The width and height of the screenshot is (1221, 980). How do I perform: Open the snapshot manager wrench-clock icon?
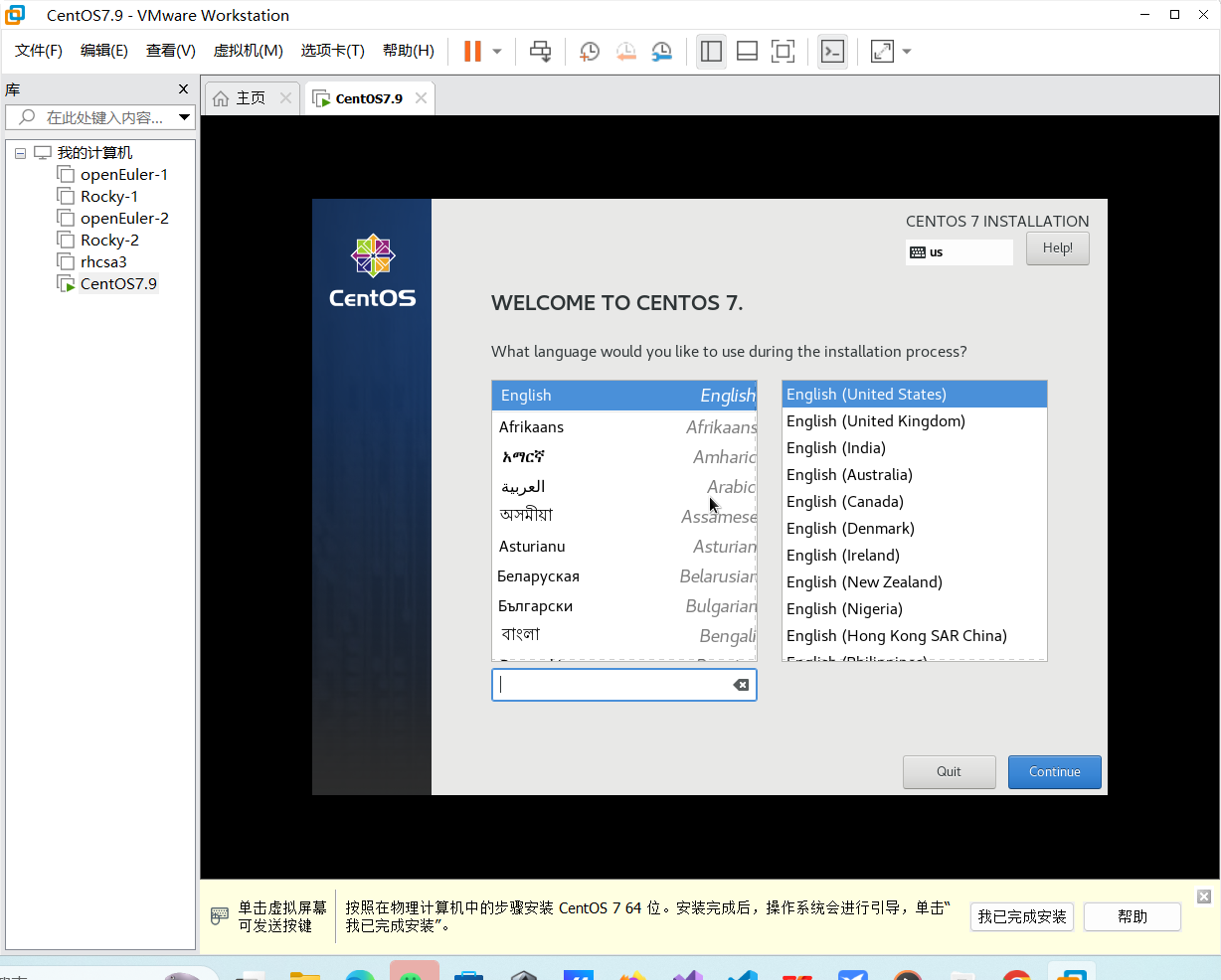click(x=662, y=52)
